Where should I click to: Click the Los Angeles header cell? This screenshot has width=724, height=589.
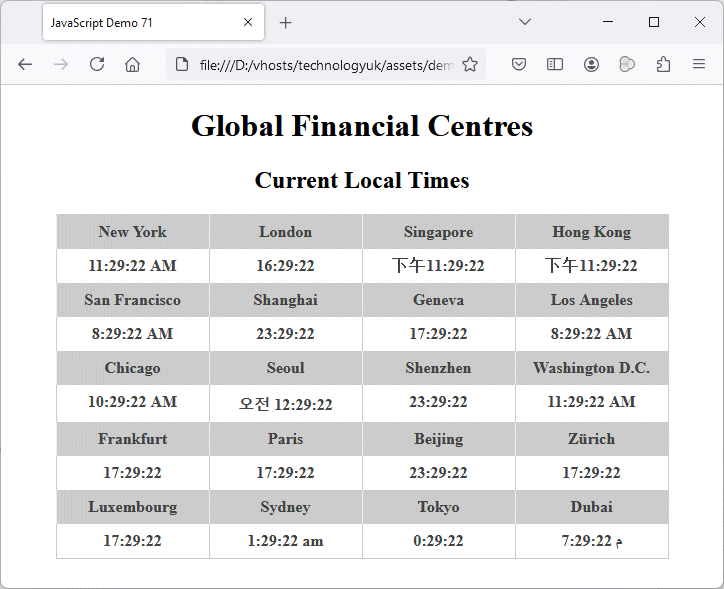point(592,300)
